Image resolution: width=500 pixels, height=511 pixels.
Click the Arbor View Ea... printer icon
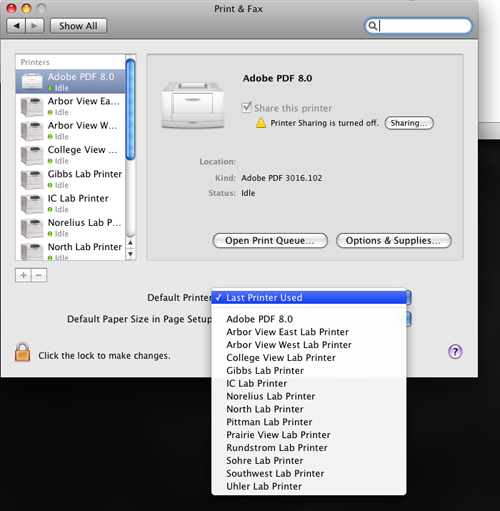[32, 106]
